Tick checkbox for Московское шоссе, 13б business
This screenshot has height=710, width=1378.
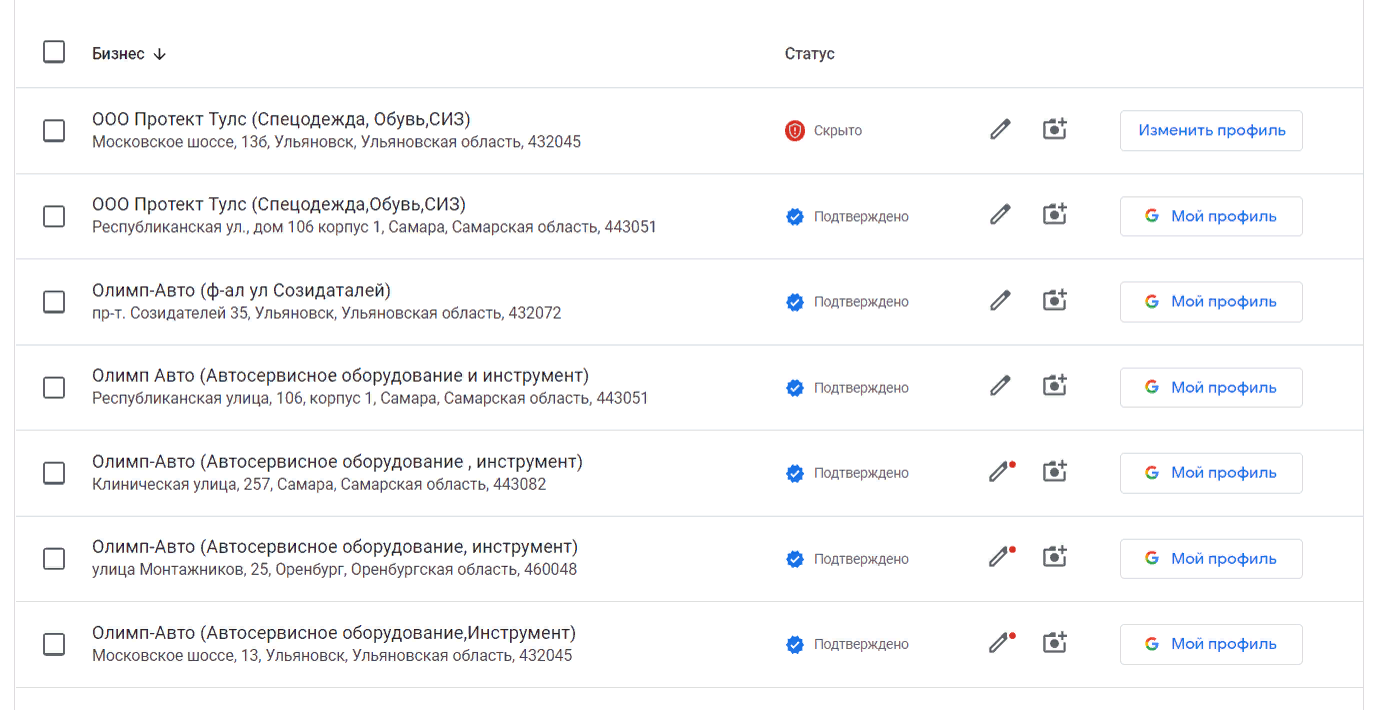coord(54,130)
